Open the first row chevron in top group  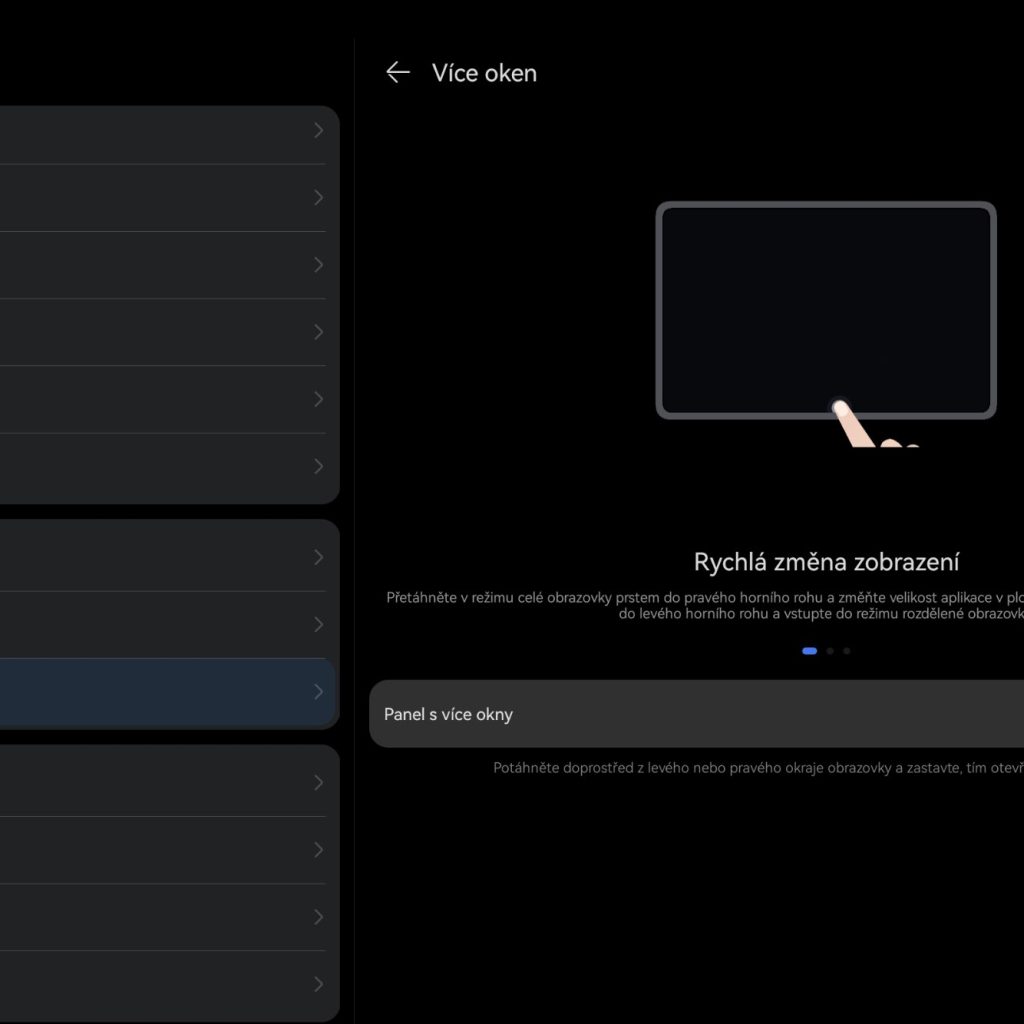[318, 130]
